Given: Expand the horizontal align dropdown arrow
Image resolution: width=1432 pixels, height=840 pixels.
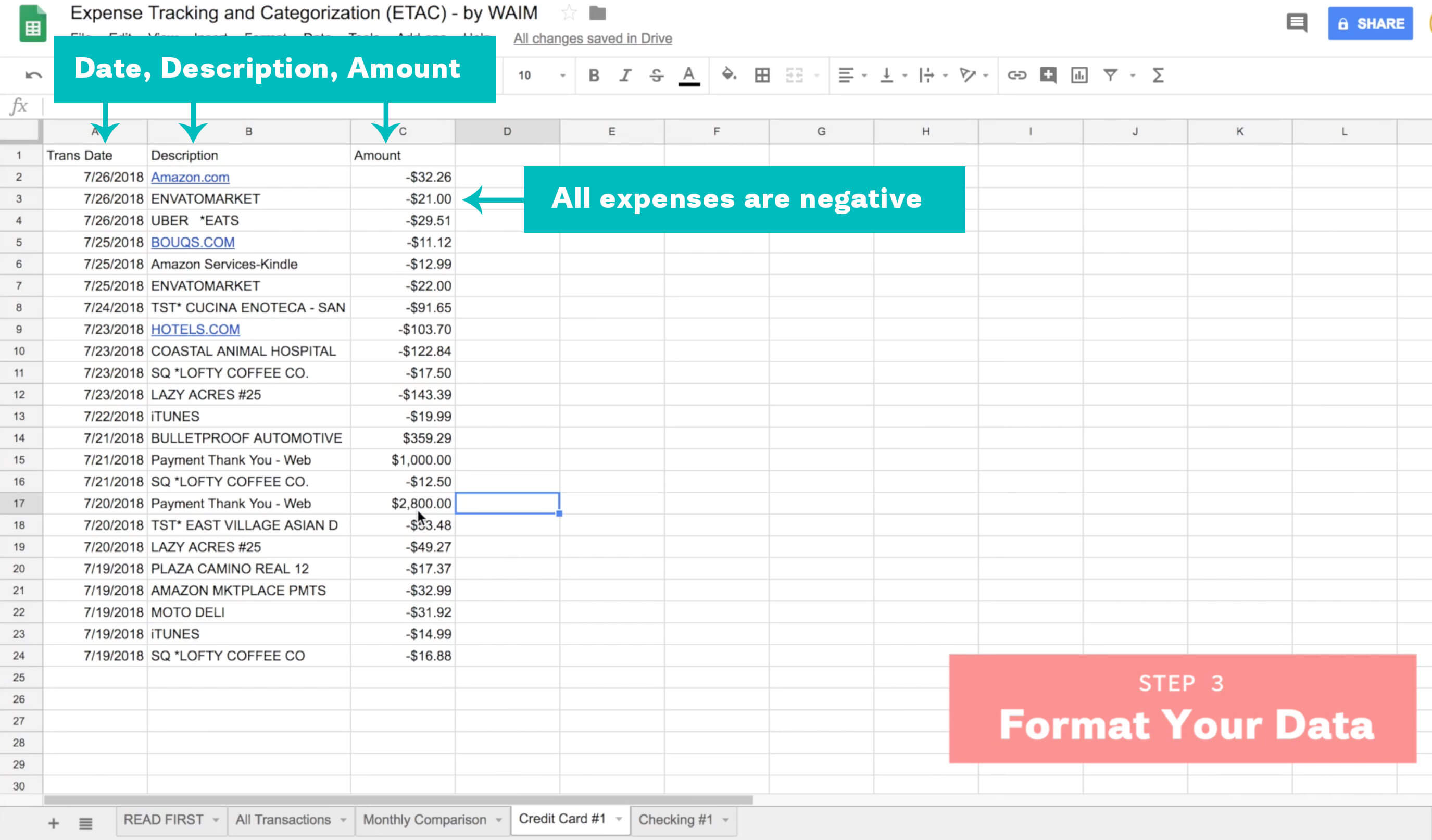Looking at the screenshot, I should [864, 75].
